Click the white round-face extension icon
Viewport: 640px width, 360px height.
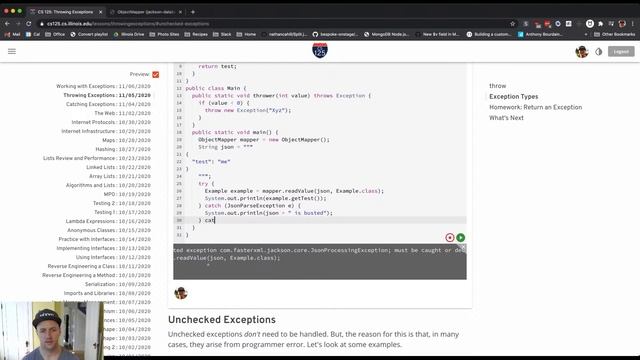590,24
